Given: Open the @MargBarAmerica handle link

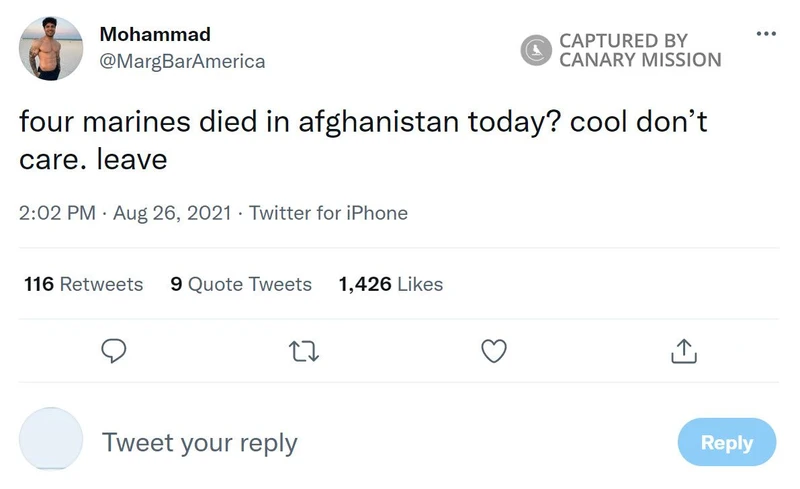Looking at the screenshot, I should click(182, 61).
